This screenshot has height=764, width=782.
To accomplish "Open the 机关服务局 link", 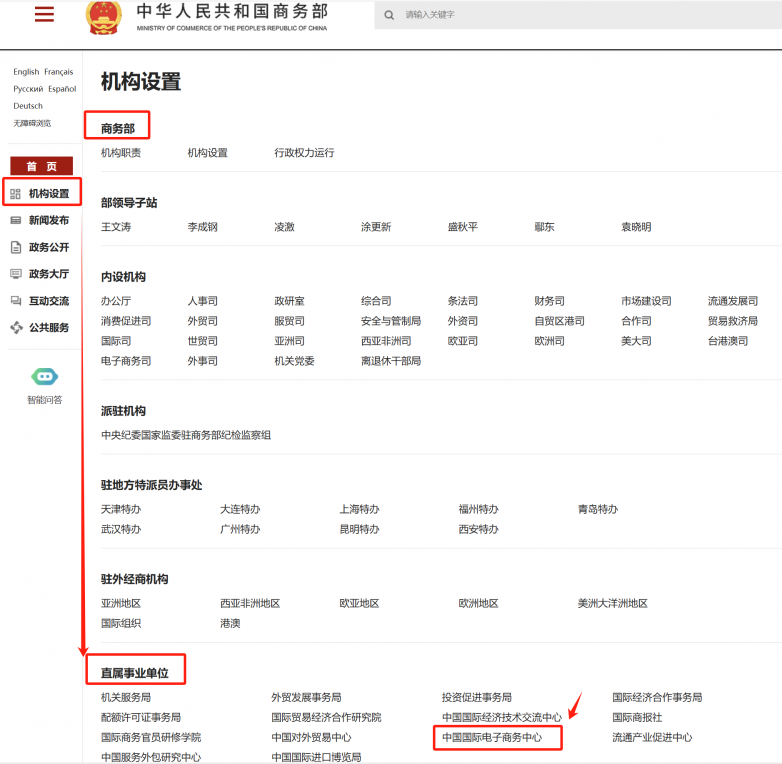I will coord(126,697).
